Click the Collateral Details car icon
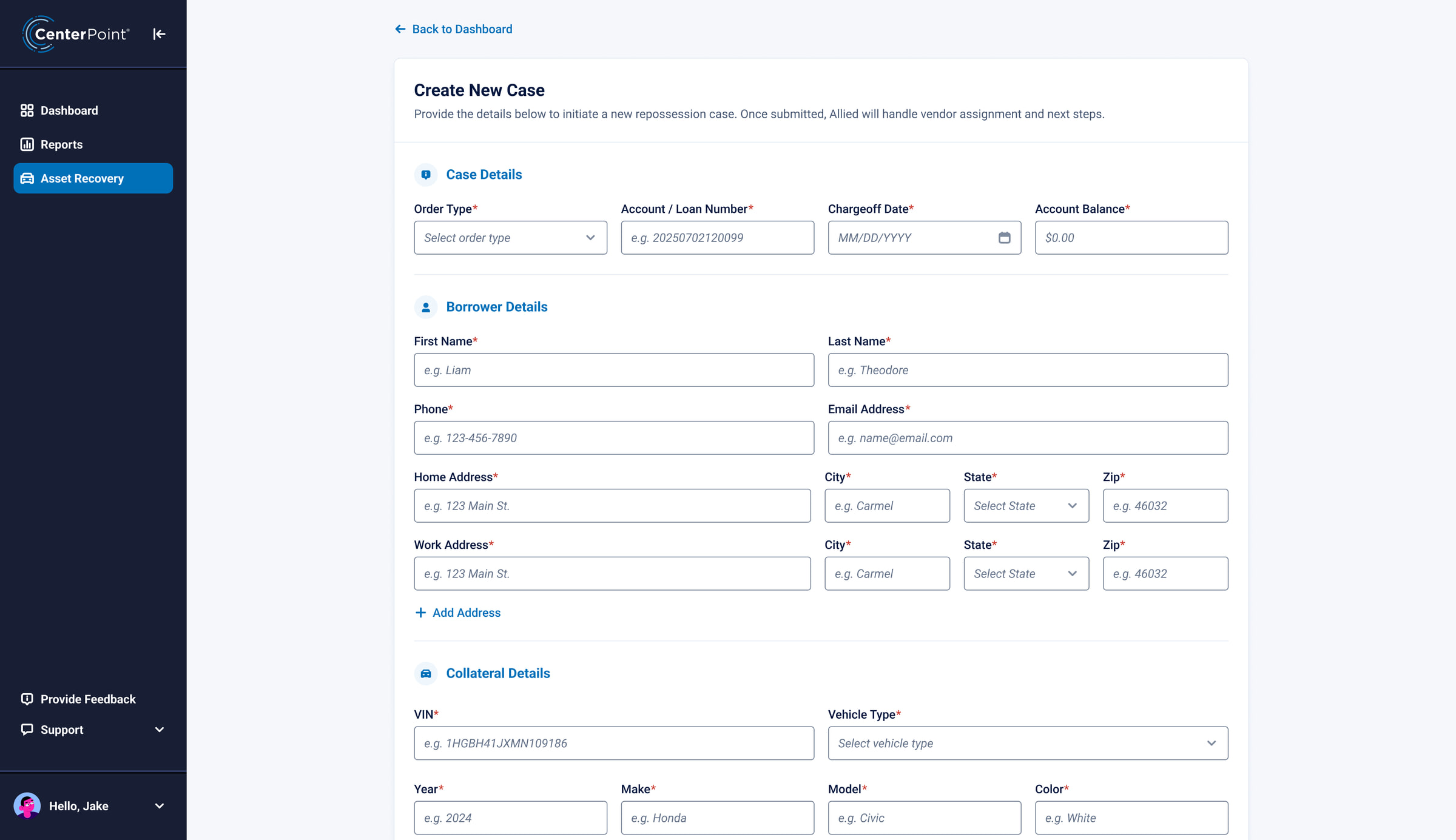The width and height of the screenshot is (1456, 840). (x=426, y=673)
